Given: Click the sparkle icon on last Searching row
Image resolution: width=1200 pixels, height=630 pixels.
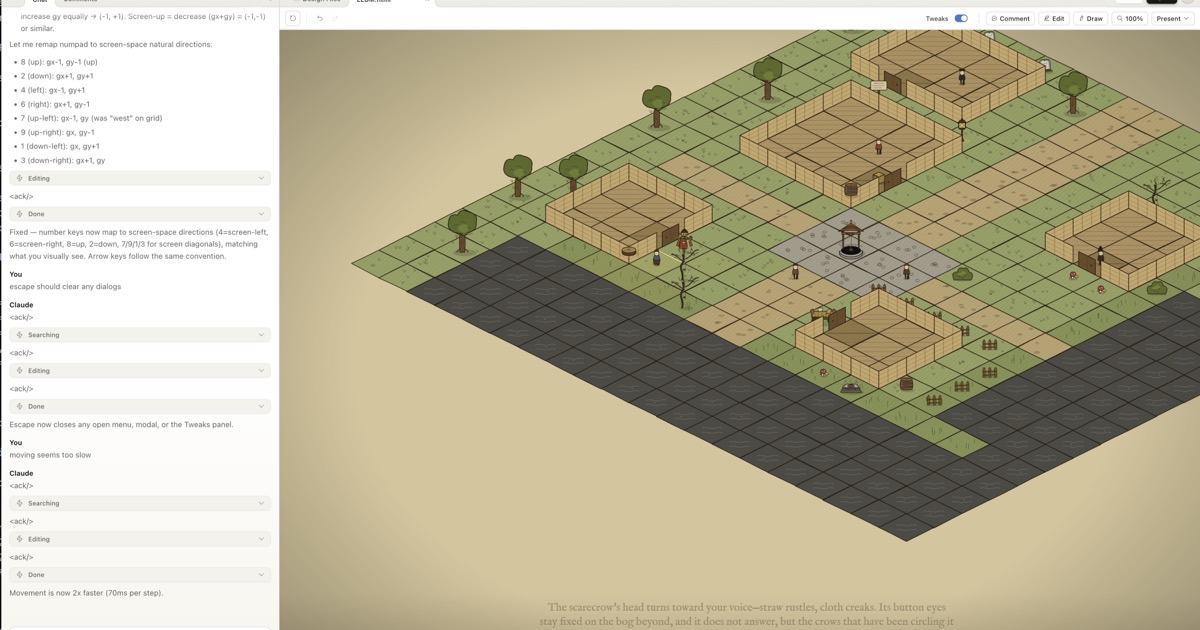Looking at the screenshot, I should click(20, 503).
